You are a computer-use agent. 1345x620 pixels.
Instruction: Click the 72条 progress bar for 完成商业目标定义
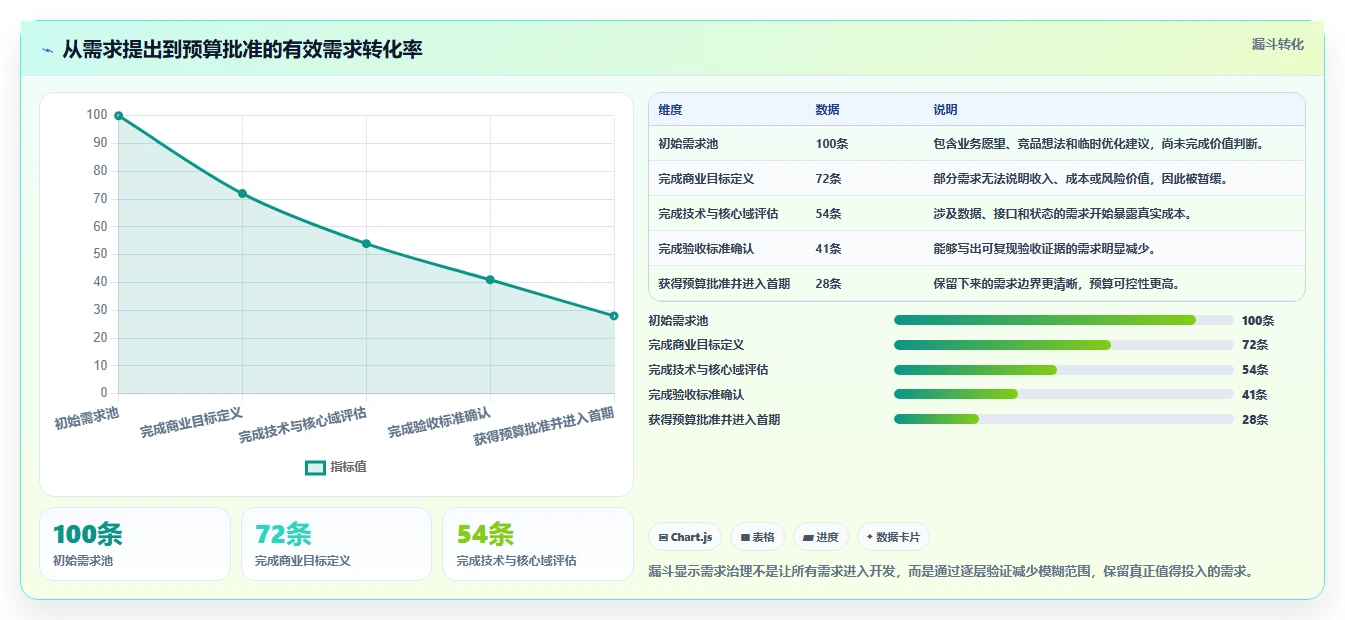[x=1064, y=345]
